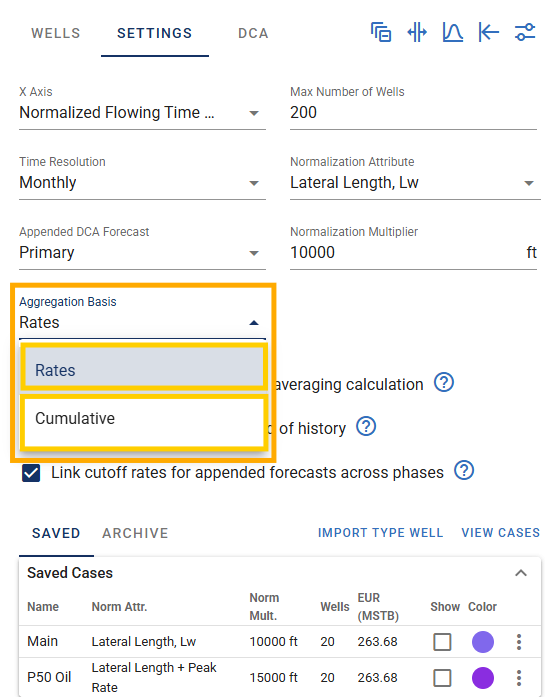Click the P50 Oil purple color swatch
Image resolution: width=552 pixels, height=697 pixels.
coord(483,678)
